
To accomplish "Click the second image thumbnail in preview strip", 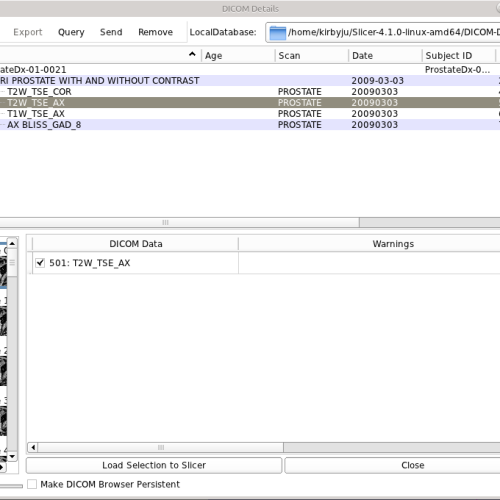I will coord(3,321).
